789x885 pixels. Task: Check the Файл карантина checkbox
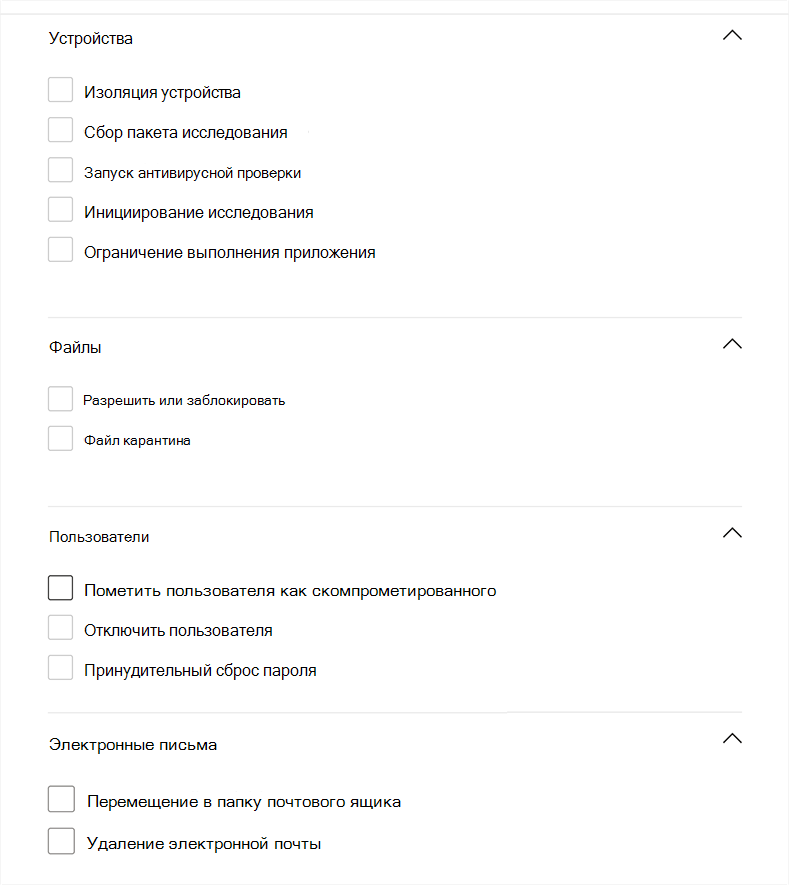click(x=60, y=439)
